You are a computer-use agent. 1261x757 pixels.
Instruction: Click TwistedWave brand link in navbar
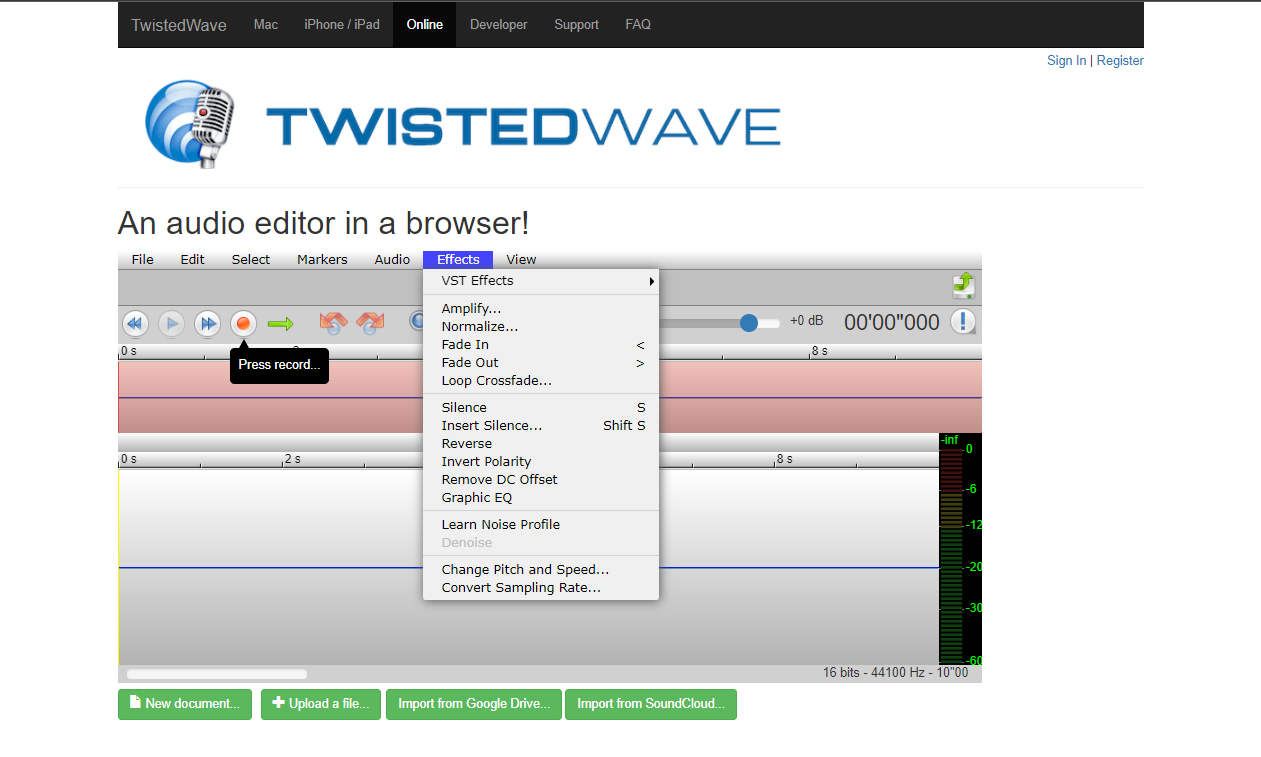click(179, 25)
